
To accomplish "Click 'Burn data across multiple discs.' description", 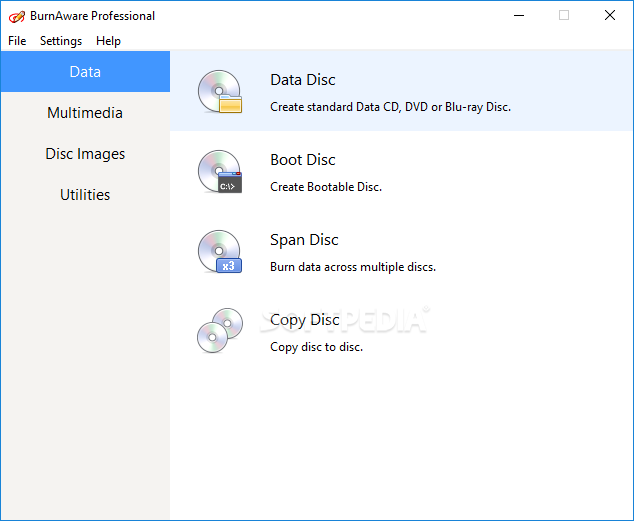I will point(353,267).
